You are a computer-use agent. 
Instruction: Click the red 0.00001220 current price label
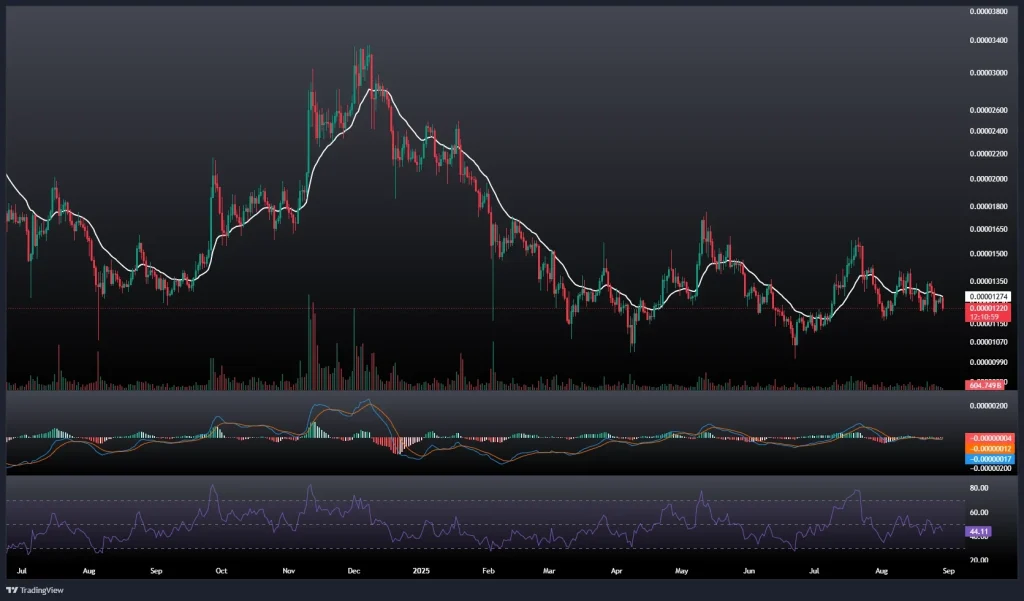988,309
